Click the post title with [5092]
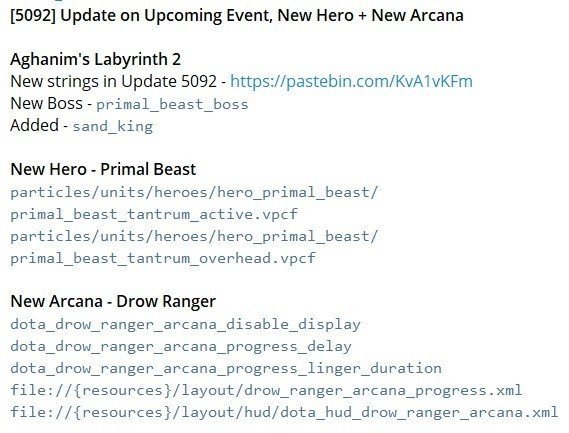The height and width of the screenshot is (433, 569). (237, 16)
